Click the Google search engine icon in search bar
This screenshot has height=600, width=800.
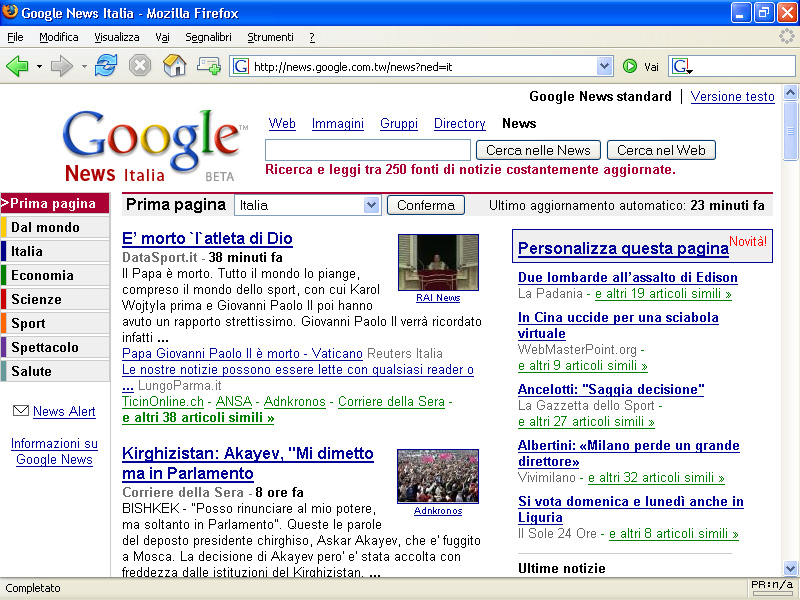click(681, 66)
